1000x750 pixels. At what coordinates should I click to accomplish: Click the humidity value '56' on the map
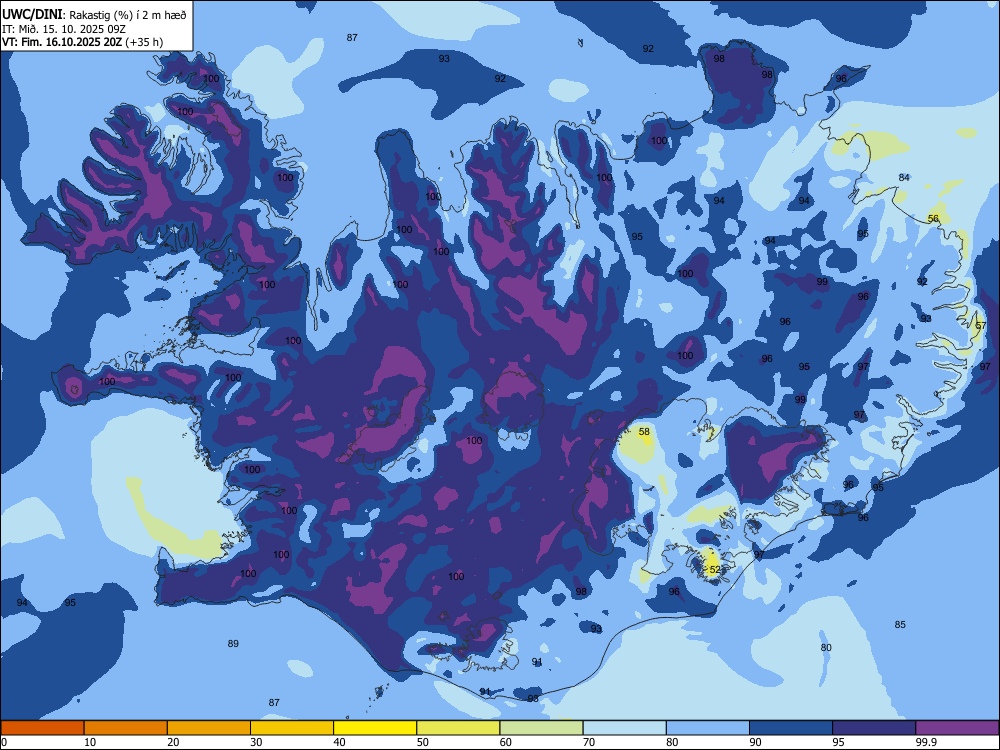(x=933, y=219)
